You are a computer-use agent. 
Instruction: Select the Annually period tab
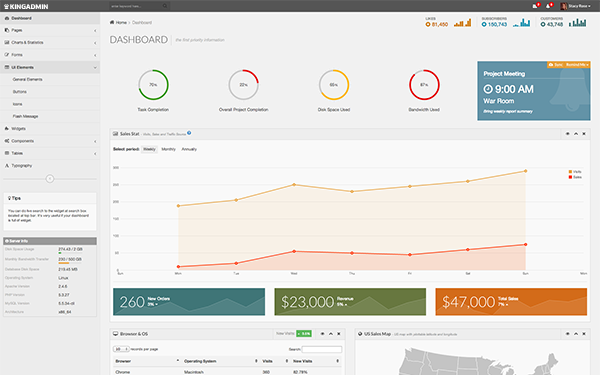point(189,149)
